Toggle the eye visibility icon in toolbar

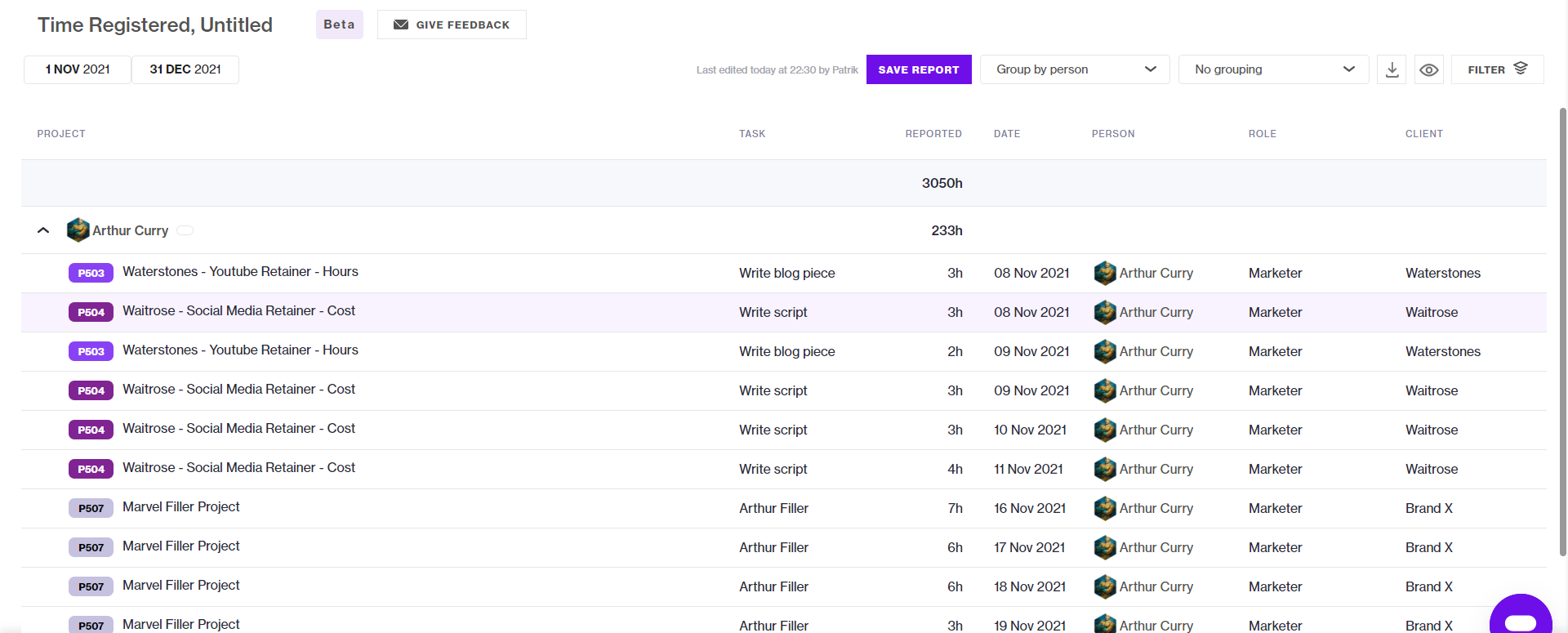pyautogui.click(x=1428, y=69)
